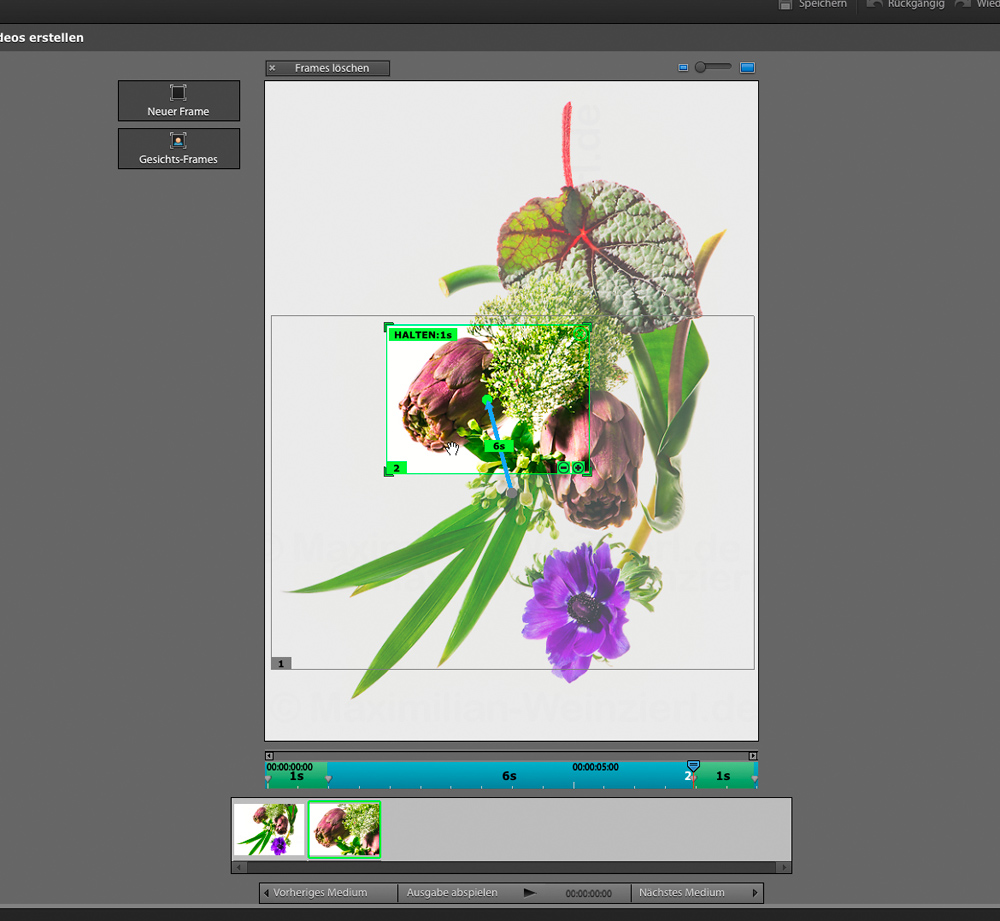Click Ausgabe abspielen

[452, 892]
